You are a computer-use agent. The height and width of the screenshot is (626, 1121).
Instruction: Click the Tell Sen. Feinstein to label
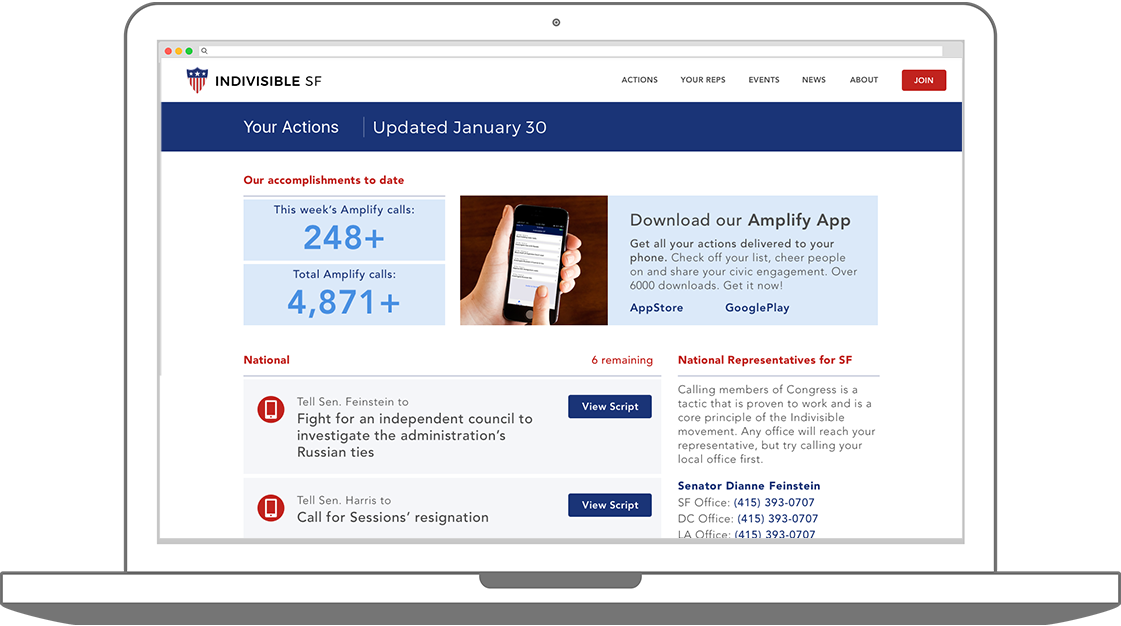coord(352,402)
